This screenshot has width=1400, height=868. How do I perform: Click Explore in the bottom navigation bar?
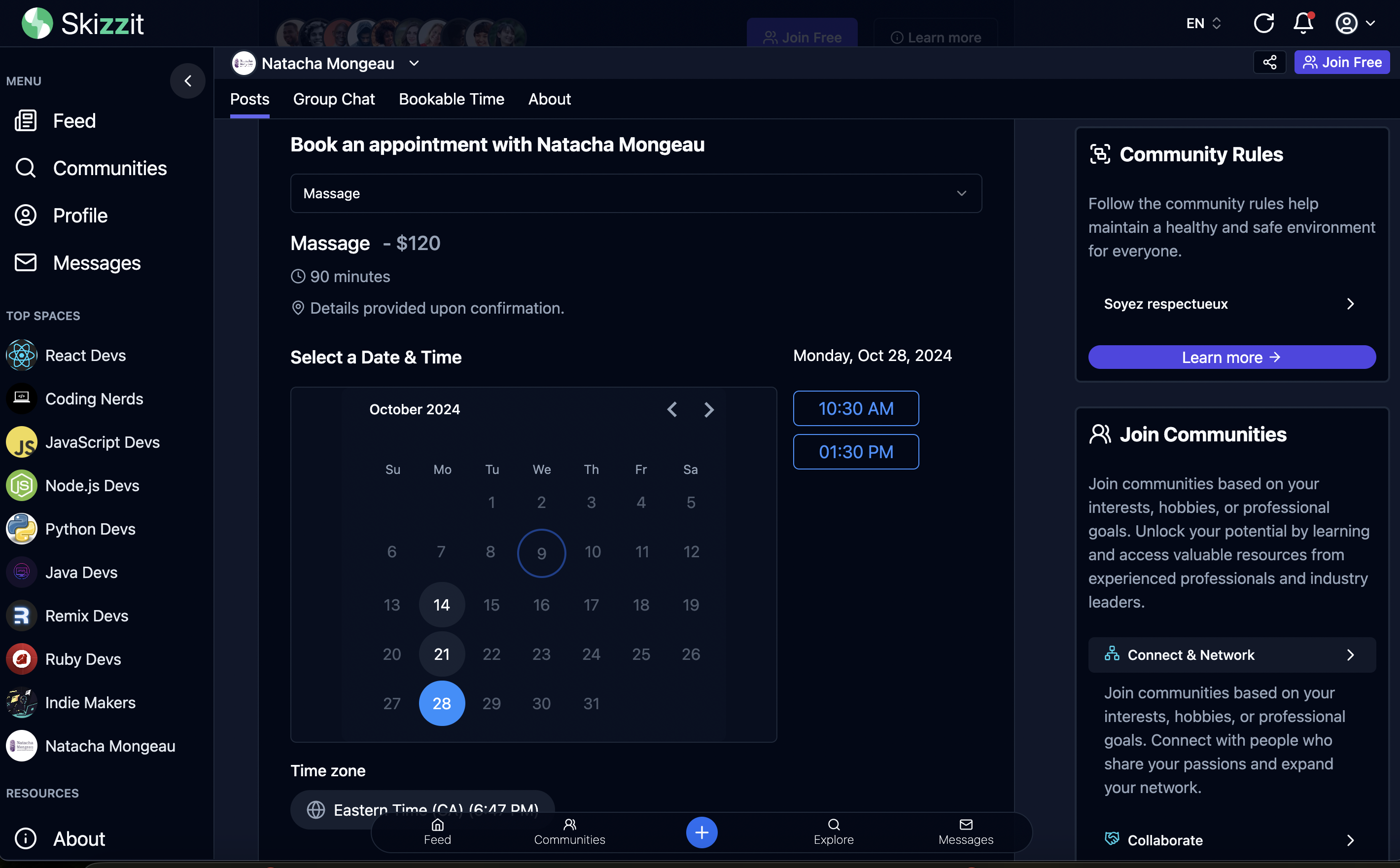(833, 832)
